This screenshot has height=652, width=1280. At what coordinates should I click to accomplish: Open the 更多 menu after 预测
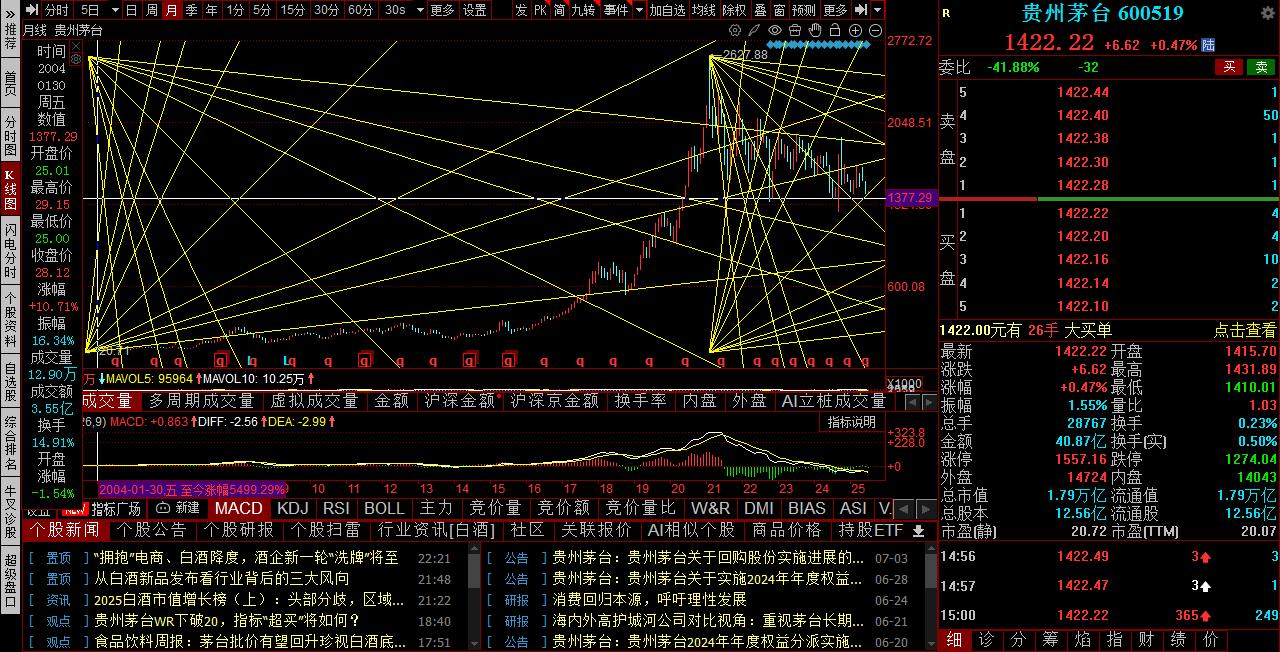click(835, 10)
